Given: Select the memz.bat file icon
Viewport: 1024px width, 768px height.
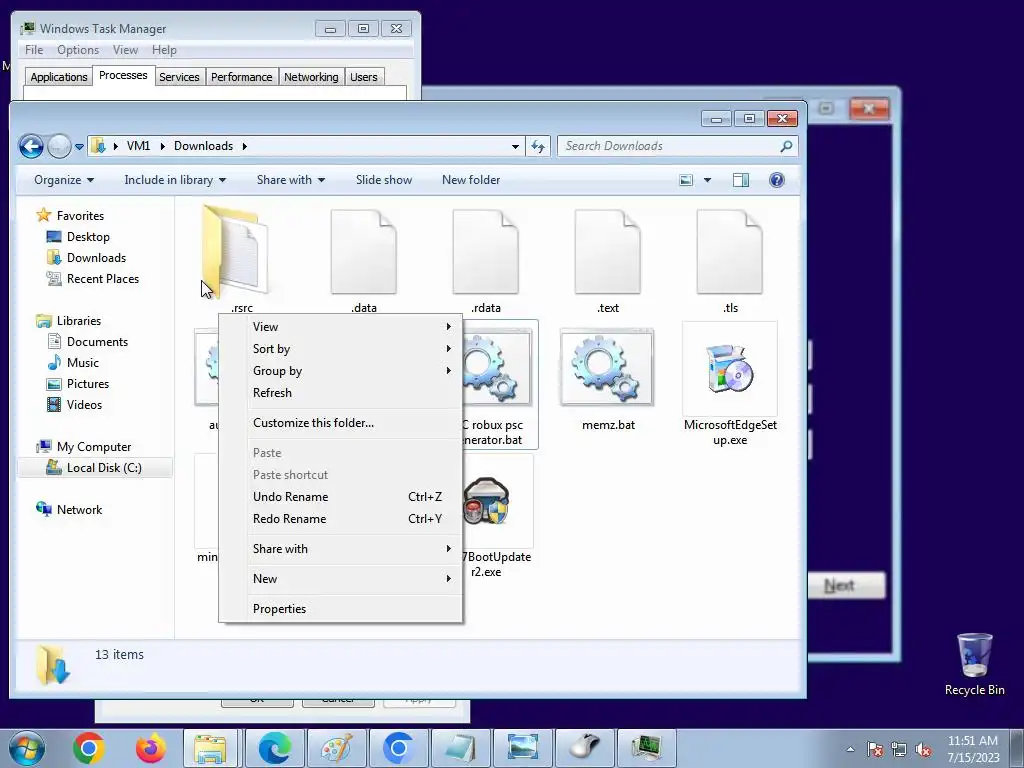Looking at the screenshot, I should pos(607,367).
